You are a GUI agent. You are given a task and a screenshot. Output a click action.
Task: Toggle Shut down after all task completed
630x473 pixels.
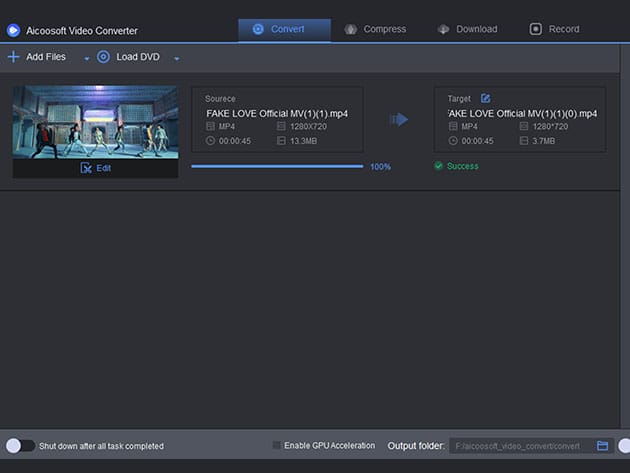[20, 446]
